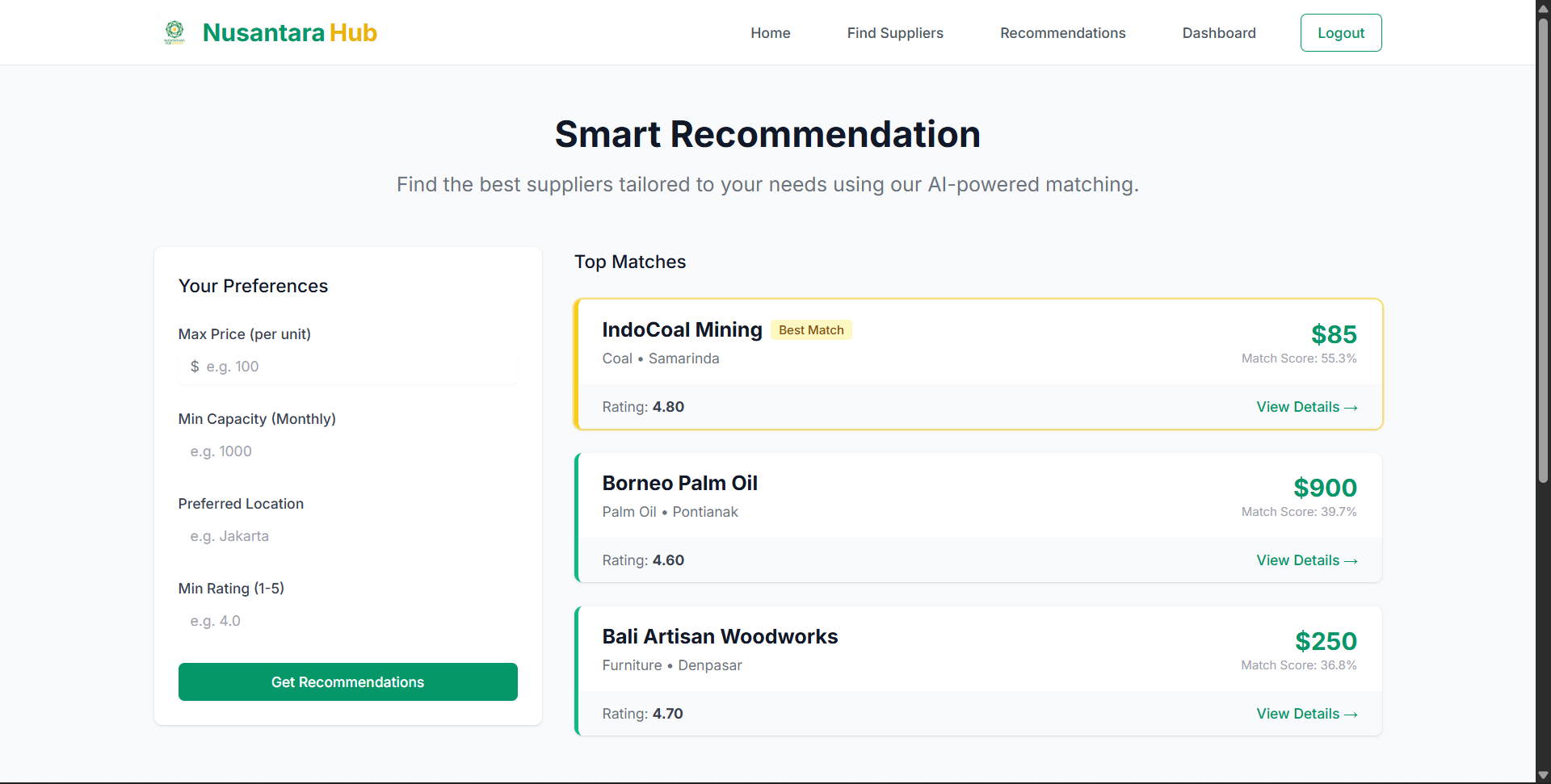Select the Preferred Location text box
The image size is (1551, 784).
tap(347, 536)
